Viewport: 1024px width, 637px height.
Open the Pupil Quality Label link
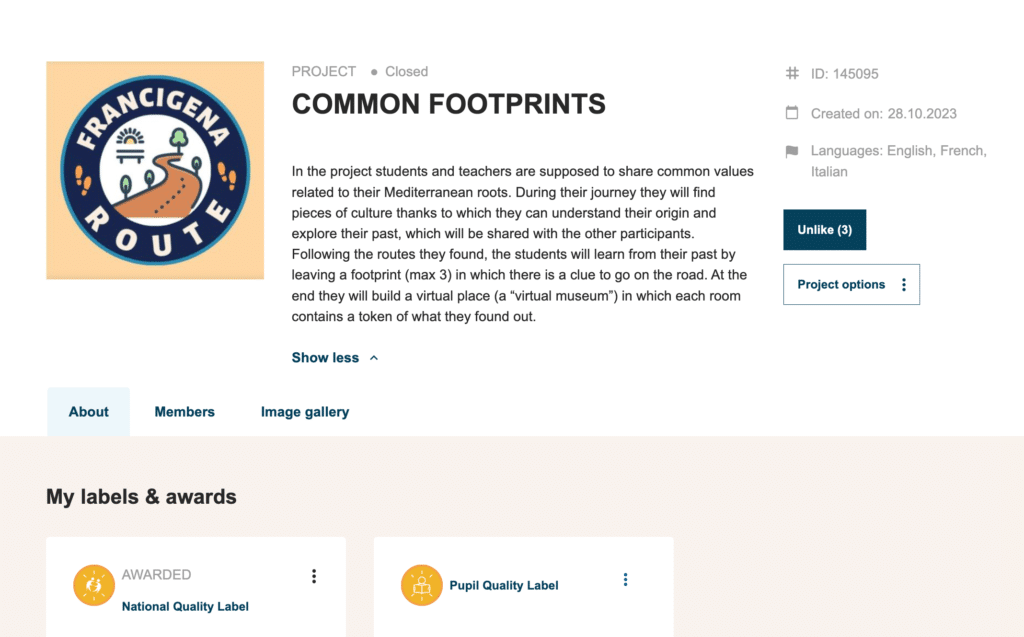(504, 586)
